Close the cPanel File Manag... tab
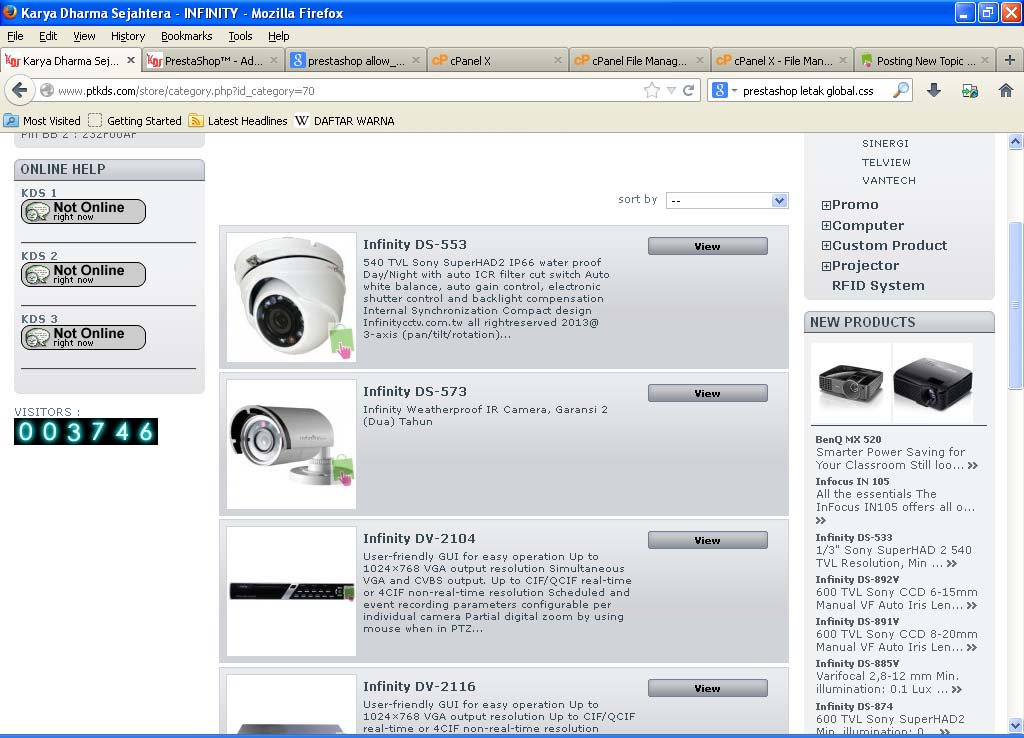Viewport: 1024px width, 738px height. pyautogui.click(x=699, y=60)
